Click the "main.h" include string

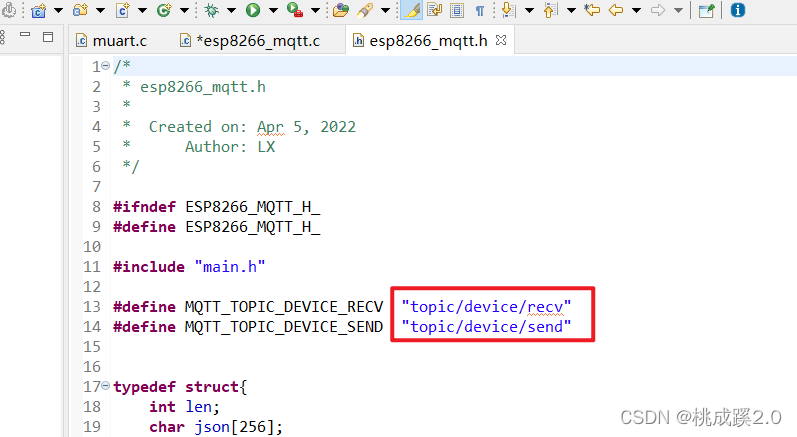point(230,267)
